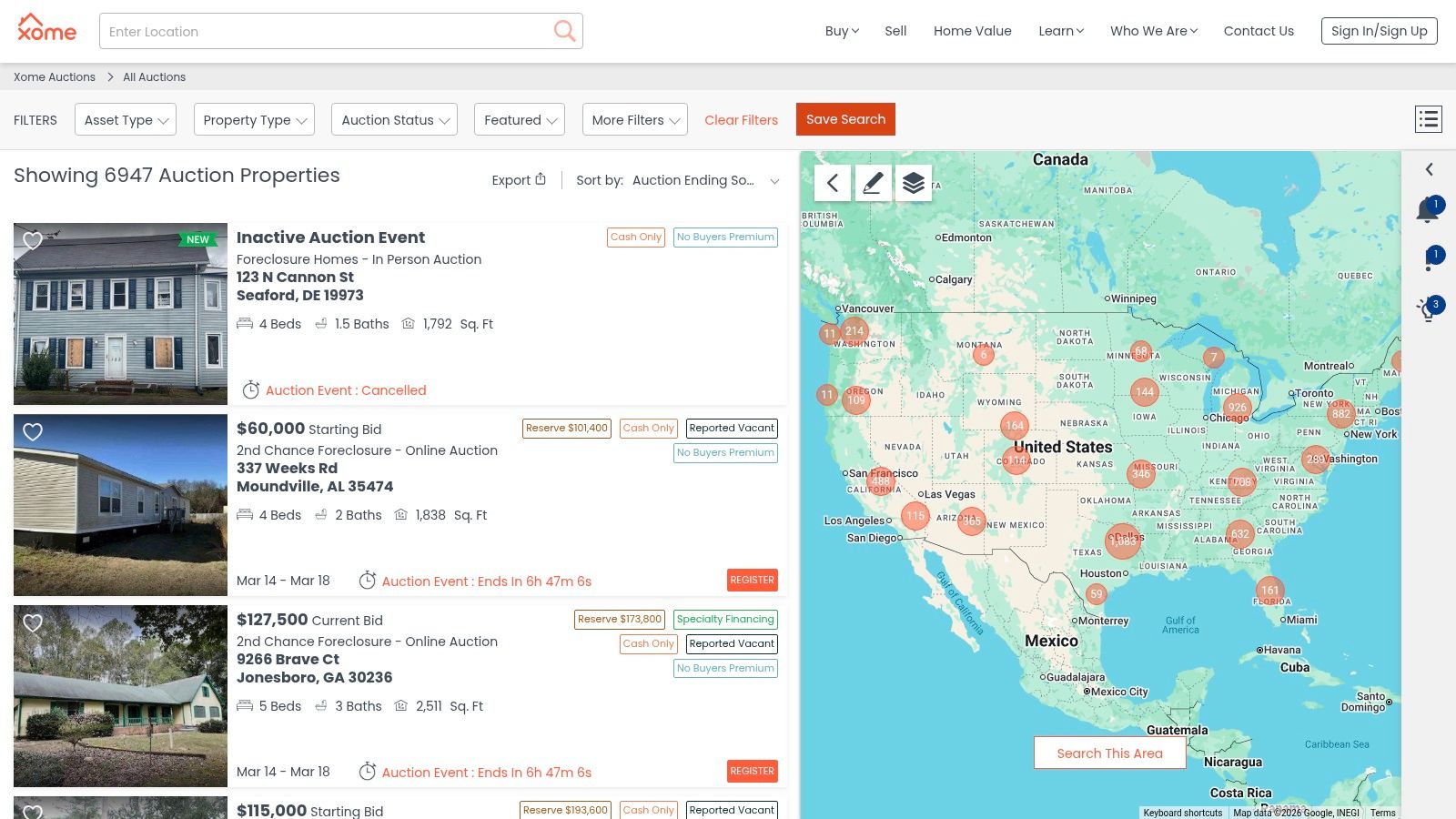This screenshot has width=1456, height=819.
Task: Click the map back arrow button
Action: pos(833,183)
